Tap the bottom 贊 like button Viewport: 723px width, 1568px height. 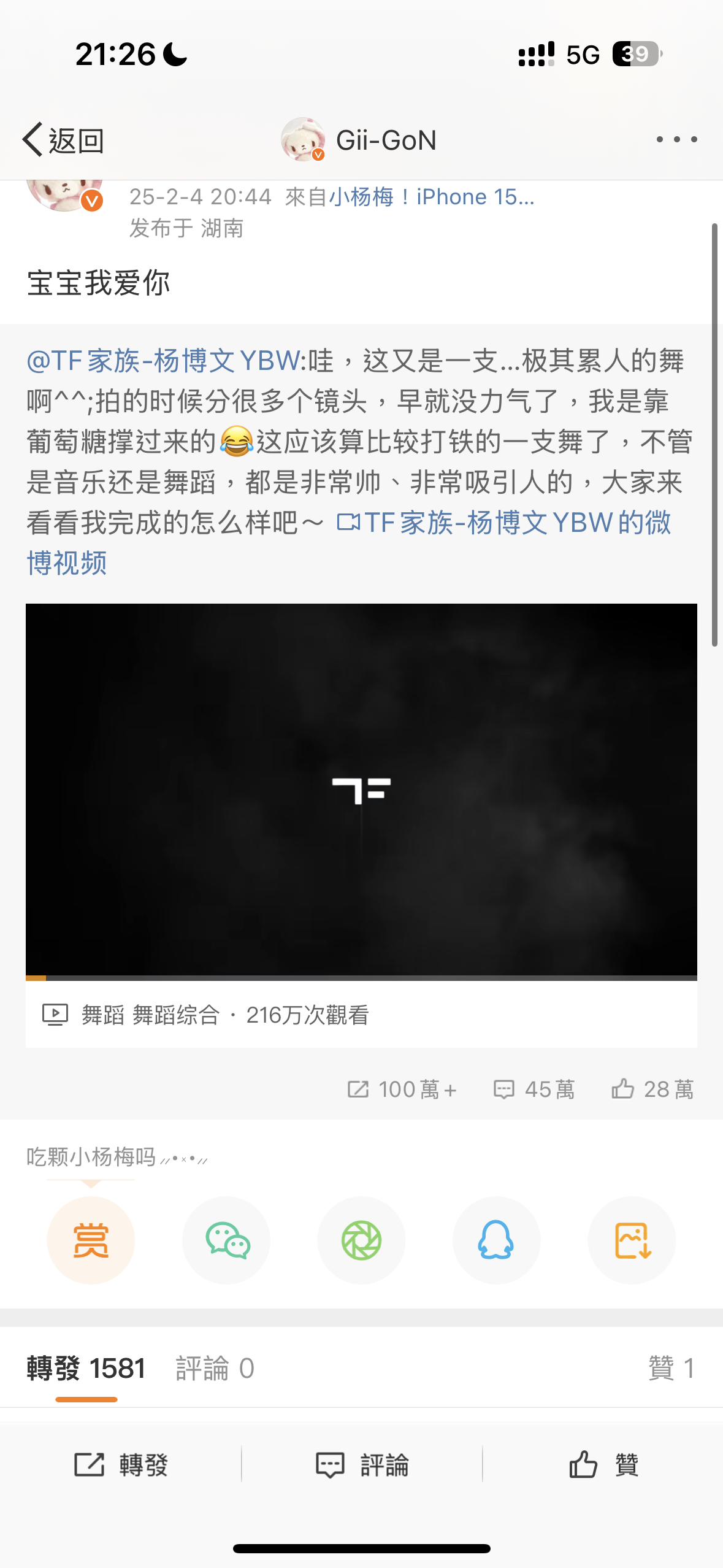pyautogui.click(x=603, y=1465)
